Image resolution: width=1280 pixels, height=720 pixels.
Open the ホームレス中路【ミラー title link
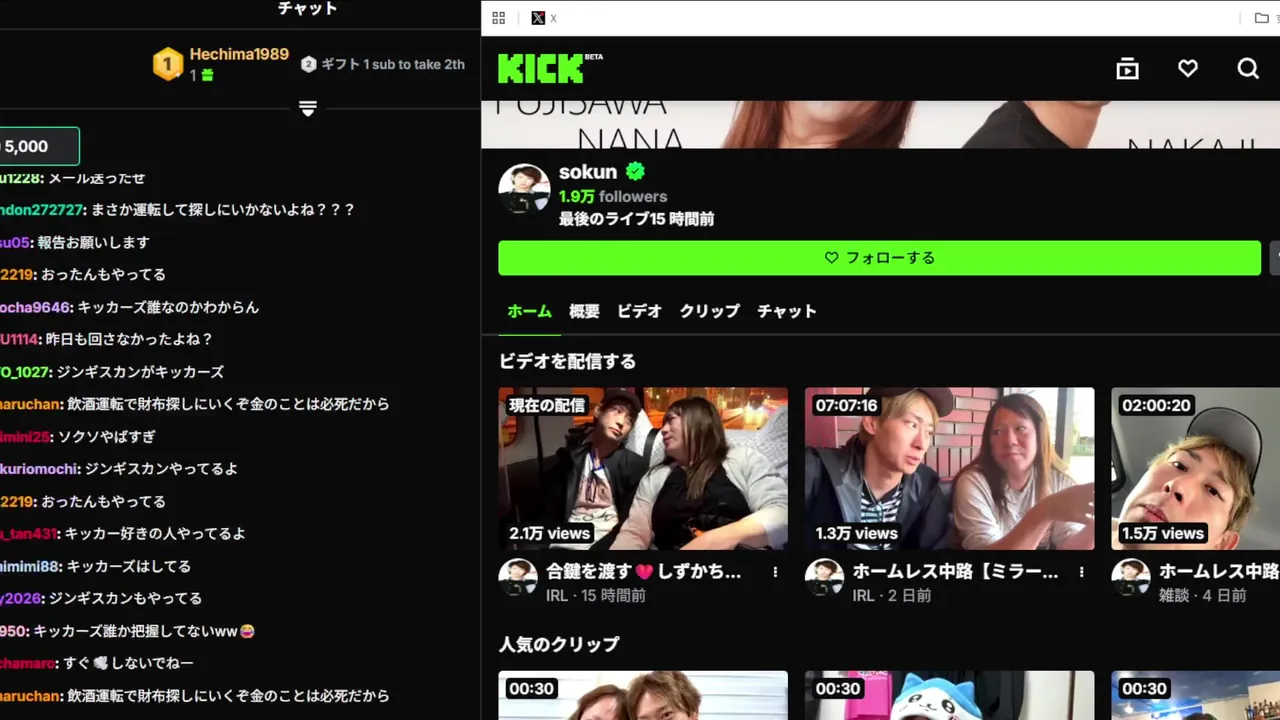point(955,572)
